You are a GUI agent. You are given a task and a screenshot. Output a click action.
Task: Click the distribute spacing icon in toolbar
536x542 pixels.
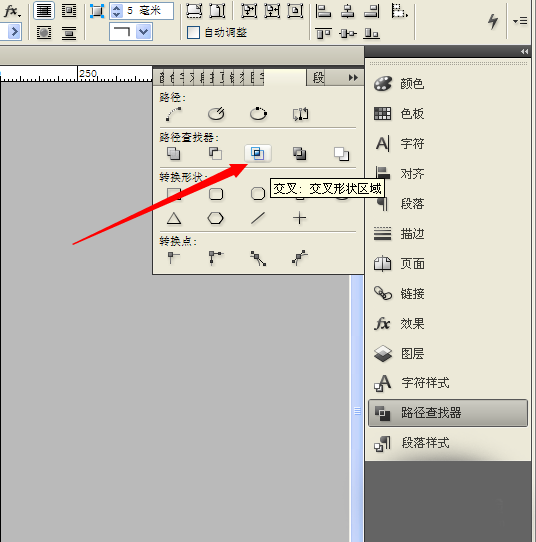click(399, 11)
